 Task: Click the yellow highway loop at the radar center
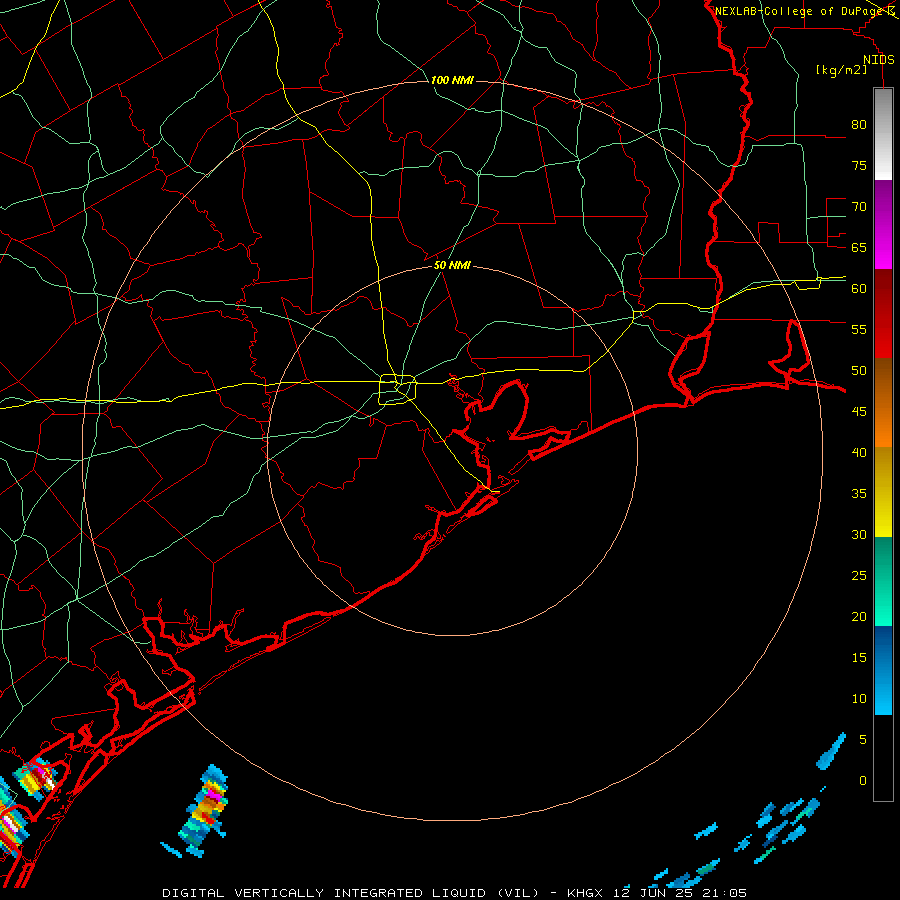click(398, 389)
